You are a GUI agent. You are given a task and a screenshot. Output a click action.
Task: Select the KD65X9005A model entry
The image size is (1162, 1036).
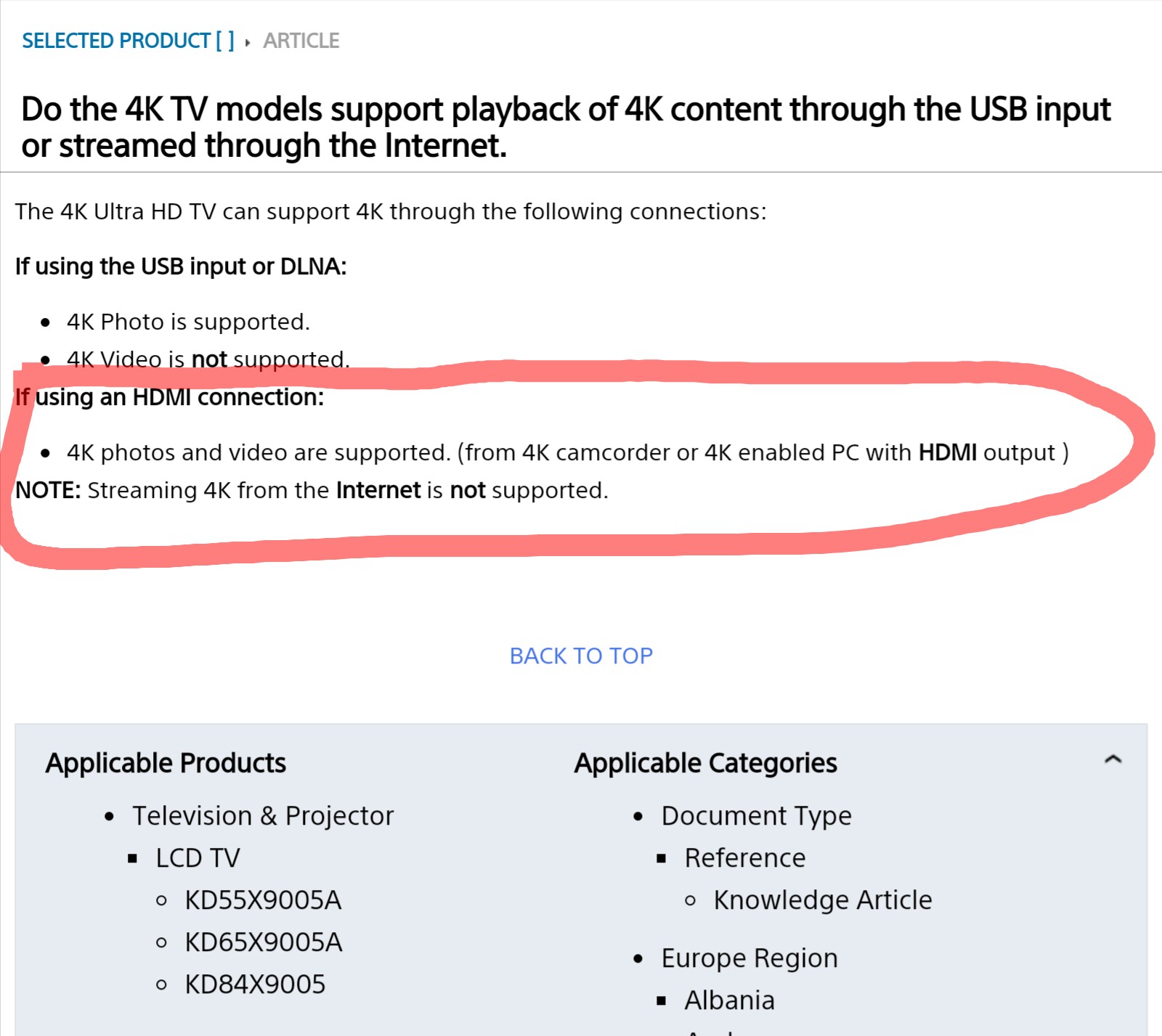263,942
